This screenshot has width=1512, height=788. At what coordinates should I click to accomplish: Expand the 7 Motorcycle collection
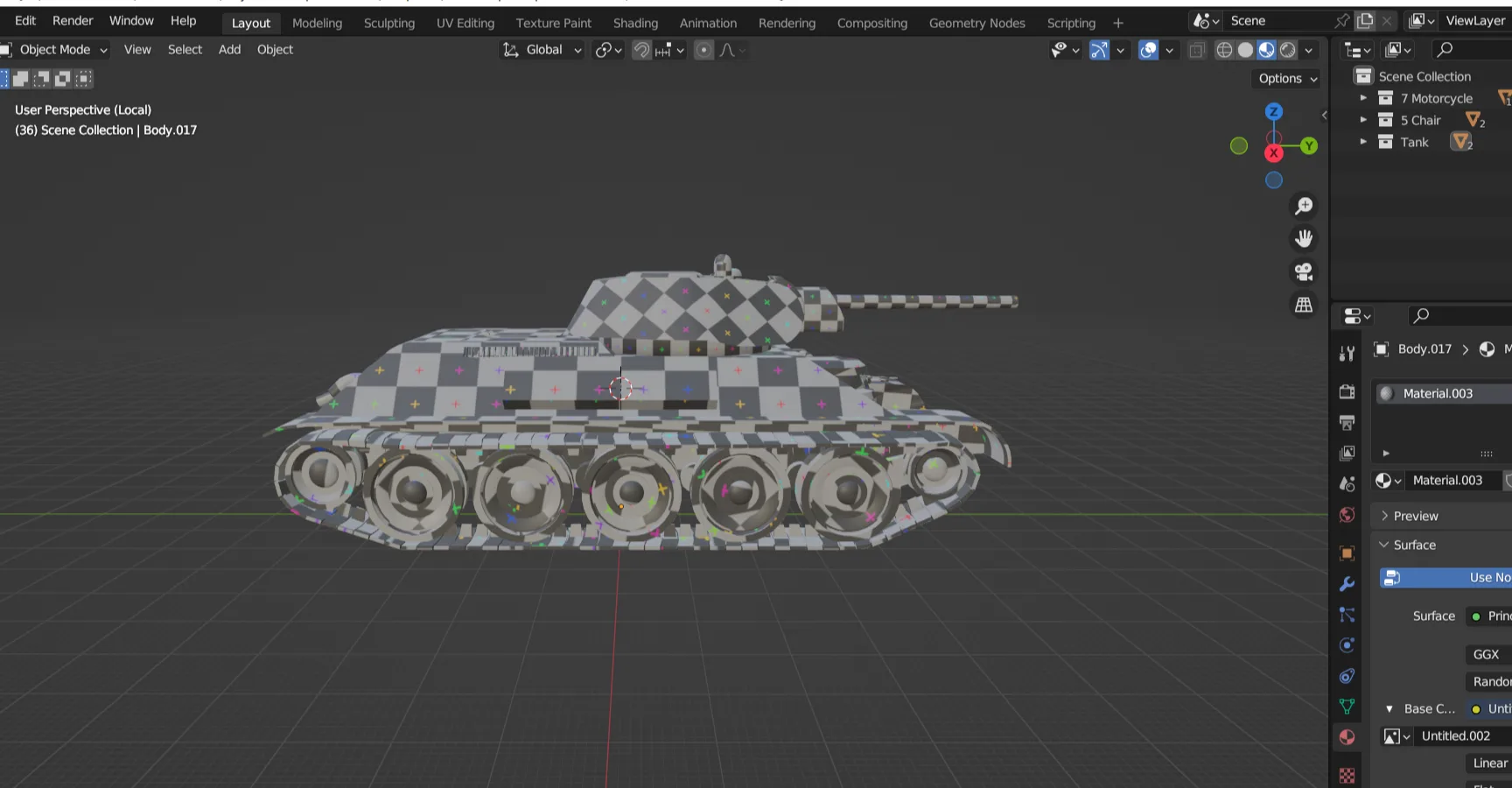coord(1363,98)
